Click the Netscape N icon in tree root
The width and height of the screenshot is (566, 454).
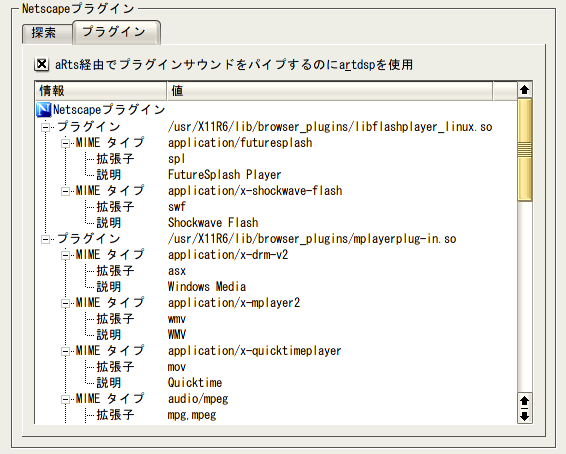(x=44, y=110)
